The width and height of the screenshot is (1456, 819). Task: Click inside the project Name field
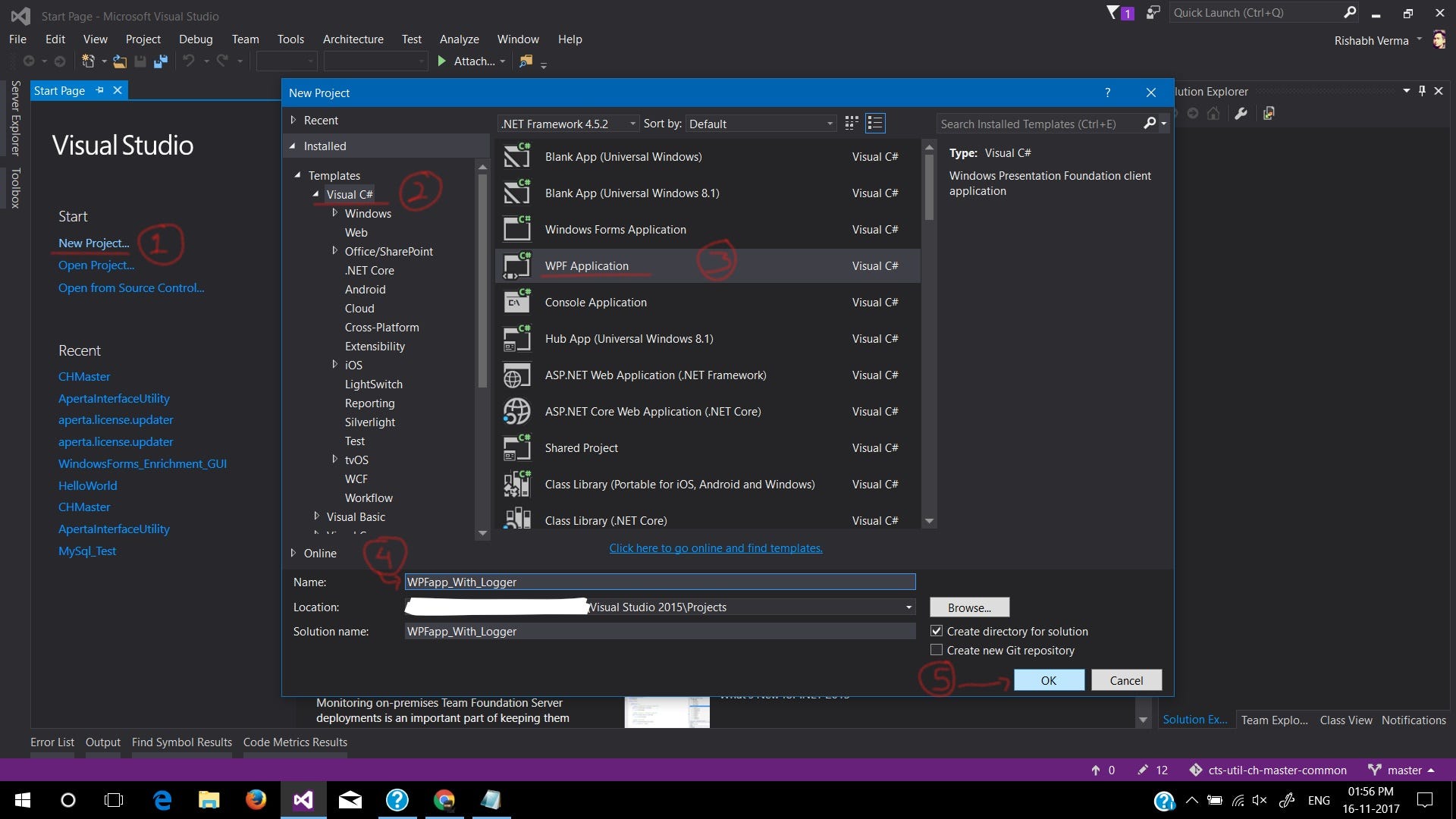[659, 582]
